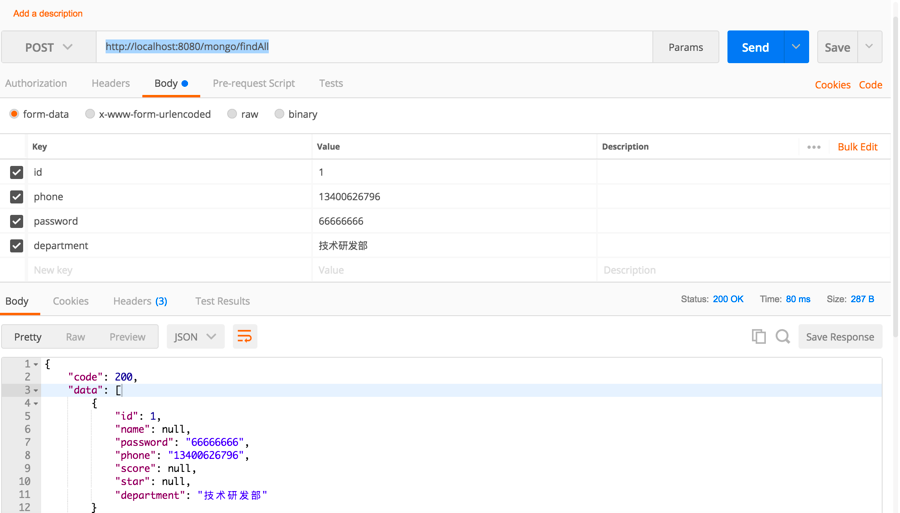The height and width of the screenshot is (513, 900).
Task: Click the request URL input field
Action: pyautogui.click(x=375, y=47)
